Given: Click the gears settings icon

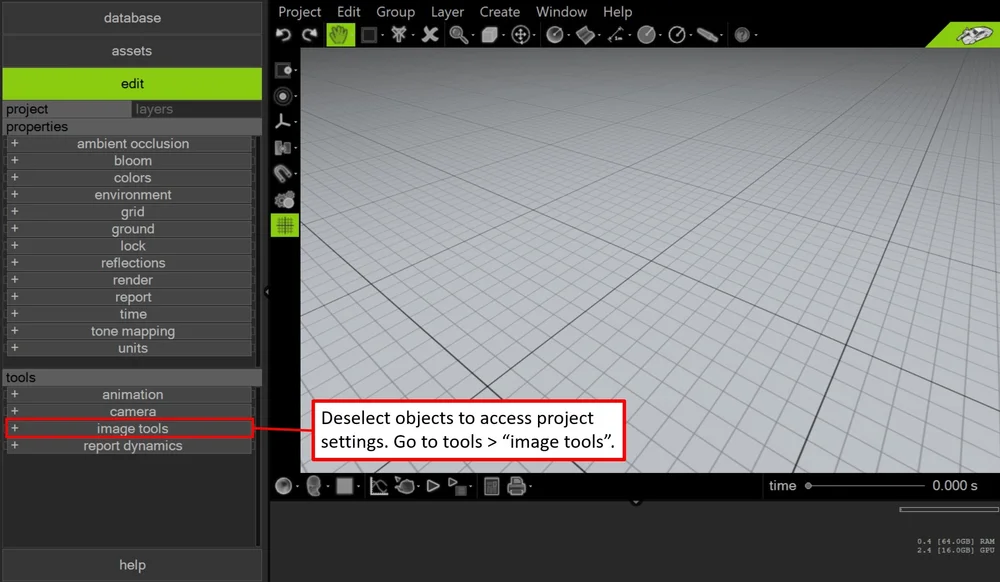Looking at the screenshot, I should click(284, 200).
